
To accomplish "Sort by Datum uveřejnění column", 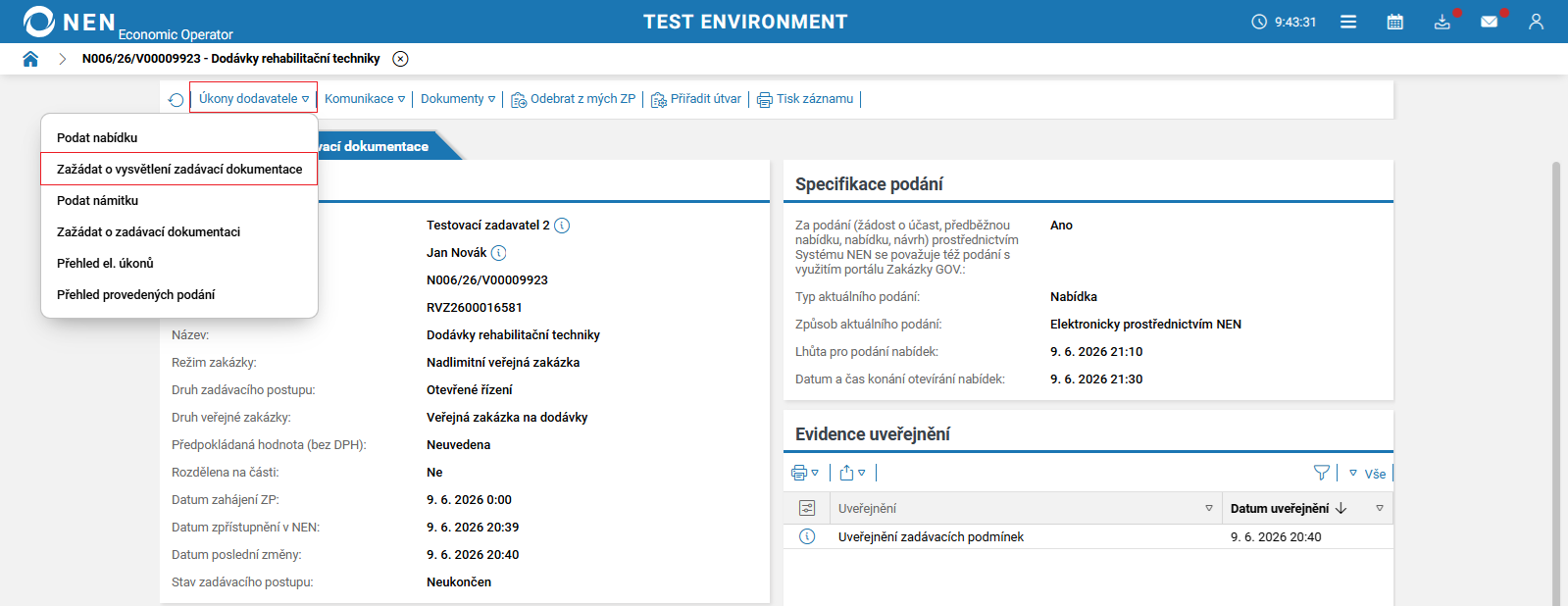I will [1289, 508].
